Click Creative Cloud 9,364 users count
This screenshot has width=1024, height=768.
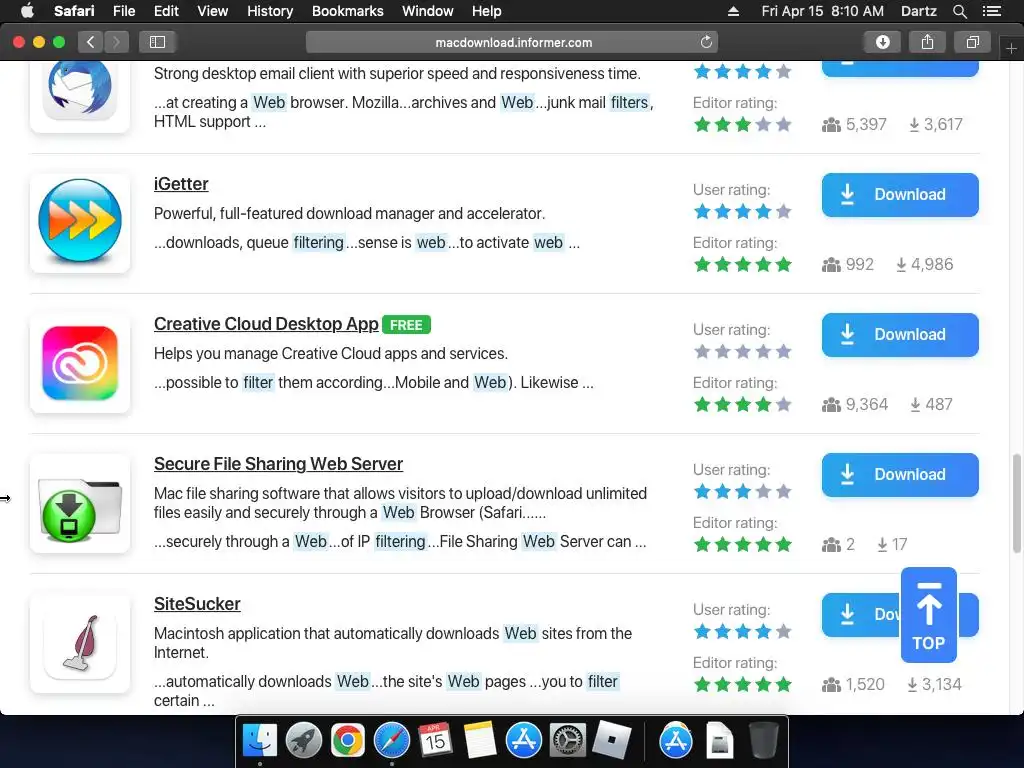(855, 404)
